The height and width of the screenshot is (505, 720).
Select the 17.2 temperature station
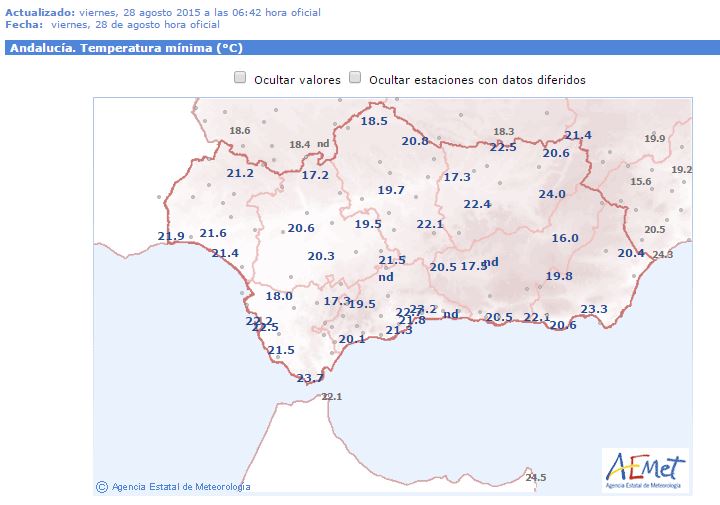coord(315,175)
